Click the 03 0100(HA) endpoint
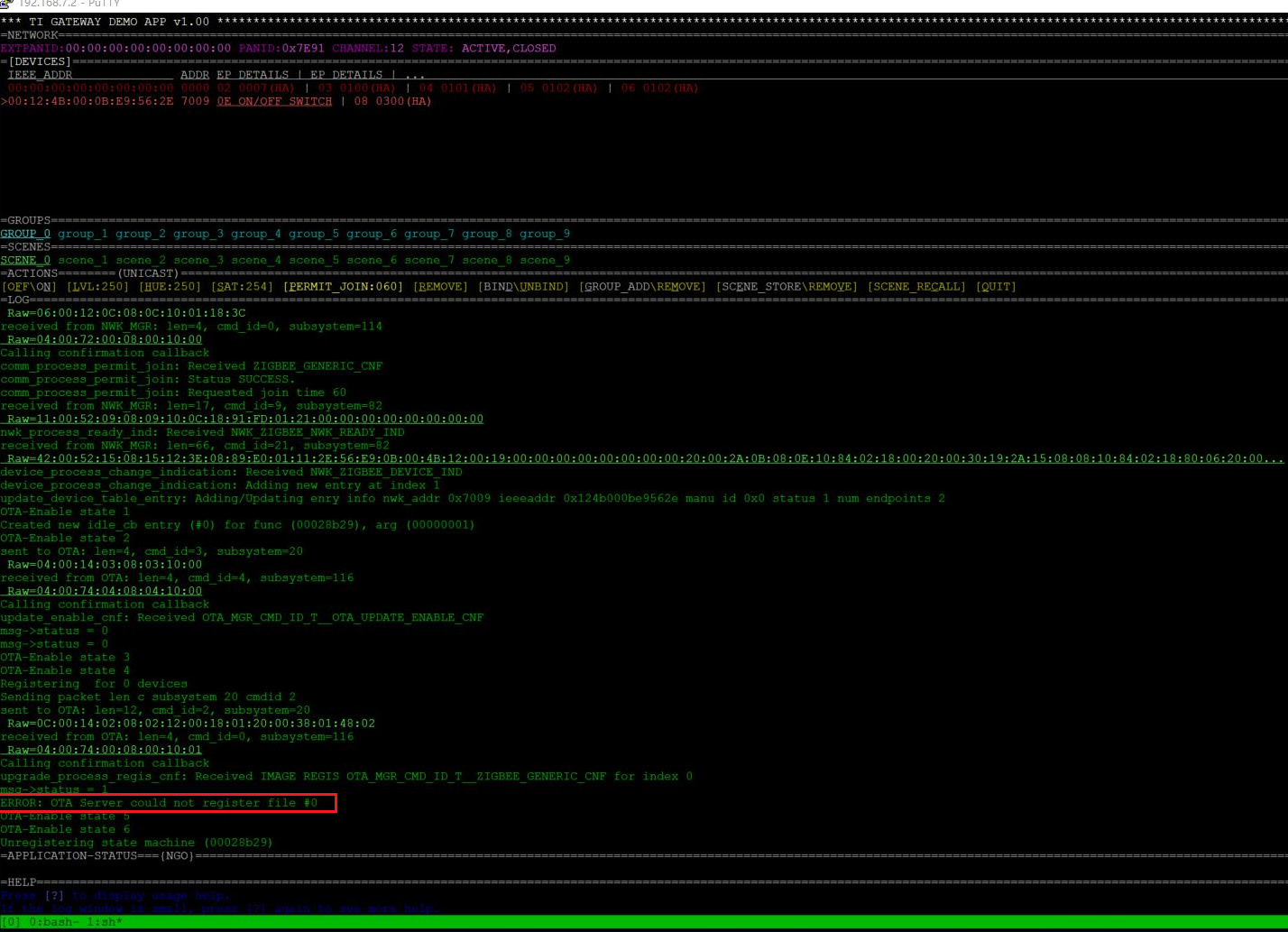The image size is (1288, 932). click(x=357, y=88)
